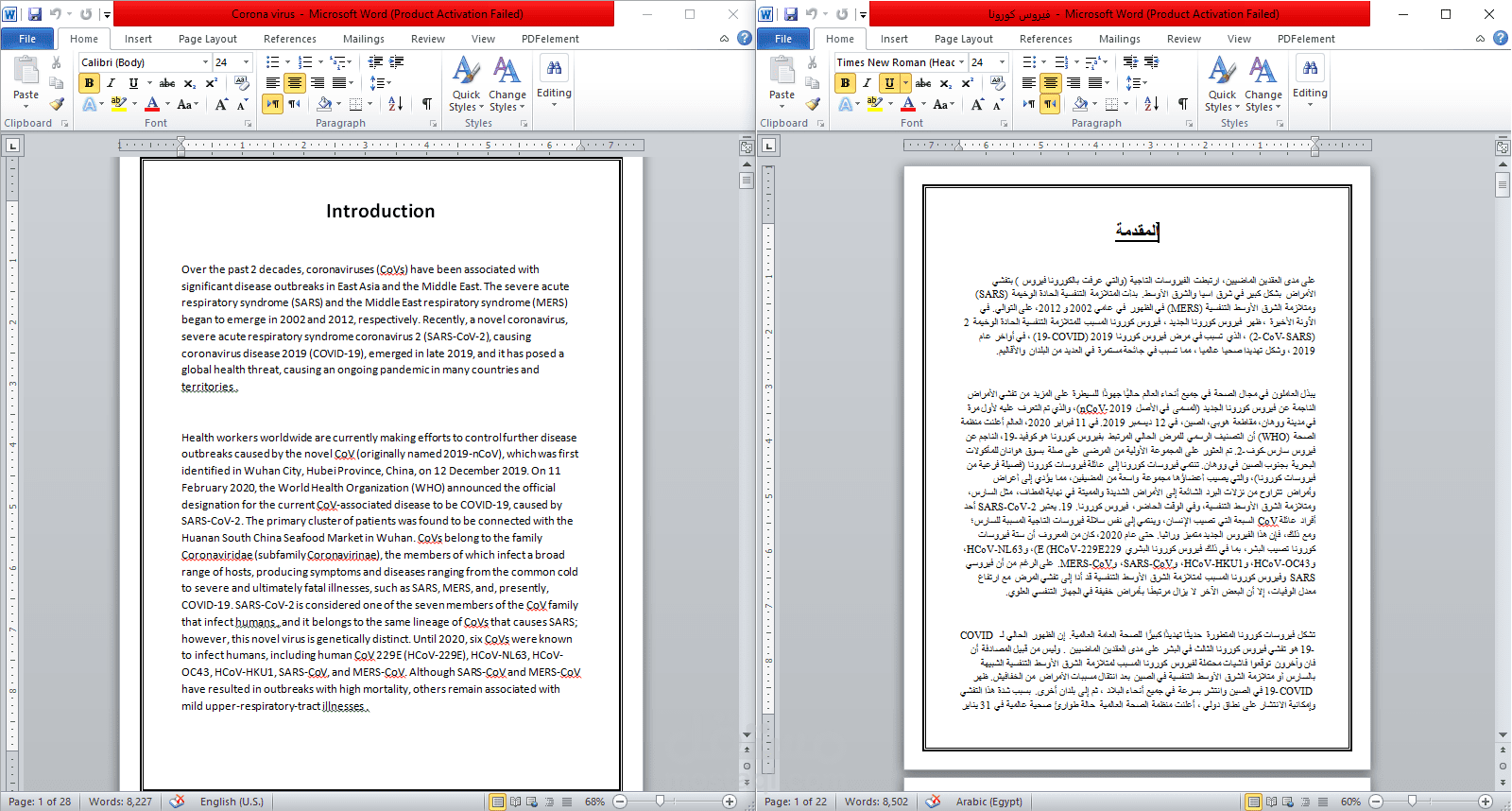The height and width of the screenshot is (811, 1512).
Task: Open font size dropdown in the left Word window
Action: point(246,62)
